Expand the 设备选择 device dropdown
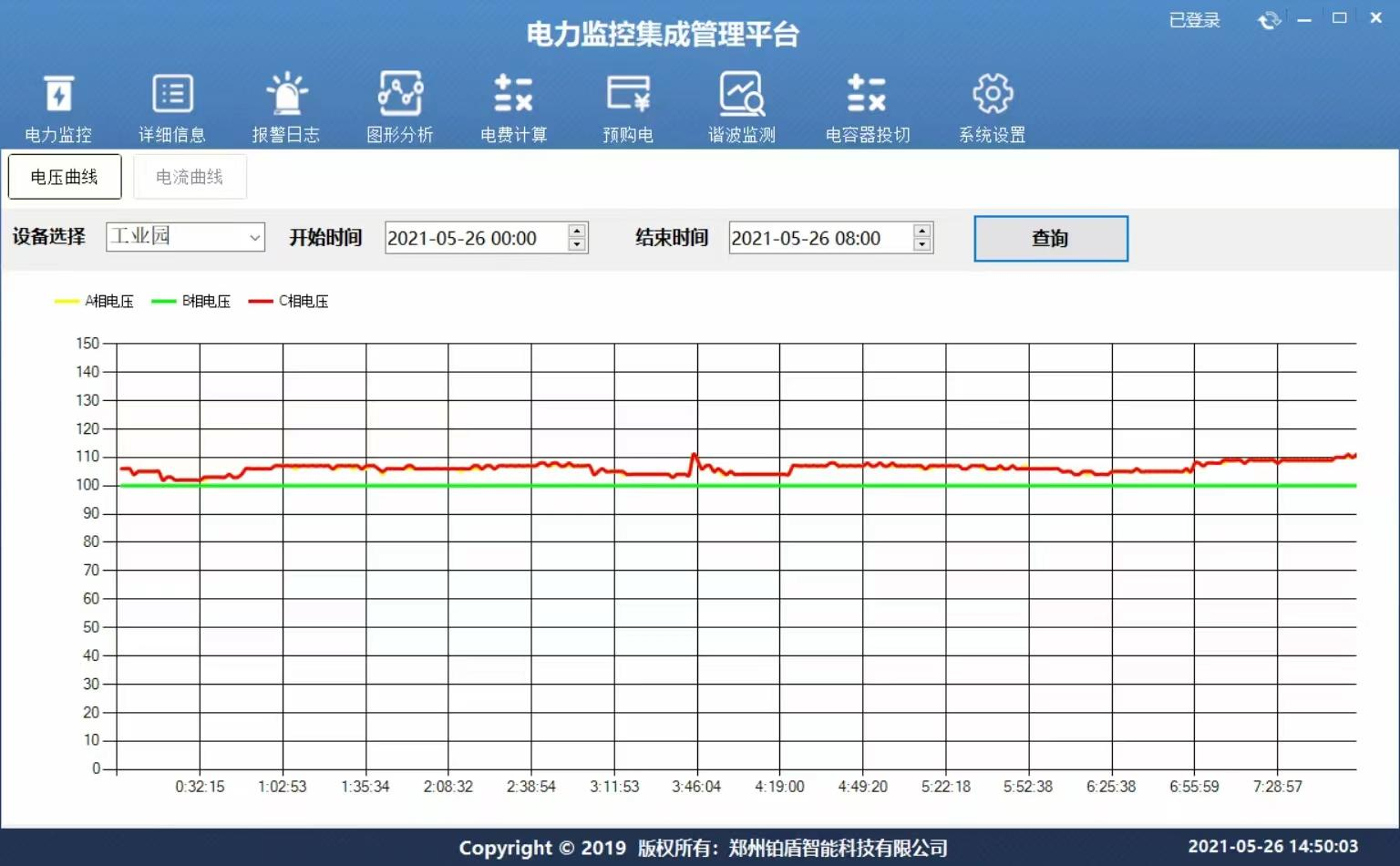 (254, 238)
